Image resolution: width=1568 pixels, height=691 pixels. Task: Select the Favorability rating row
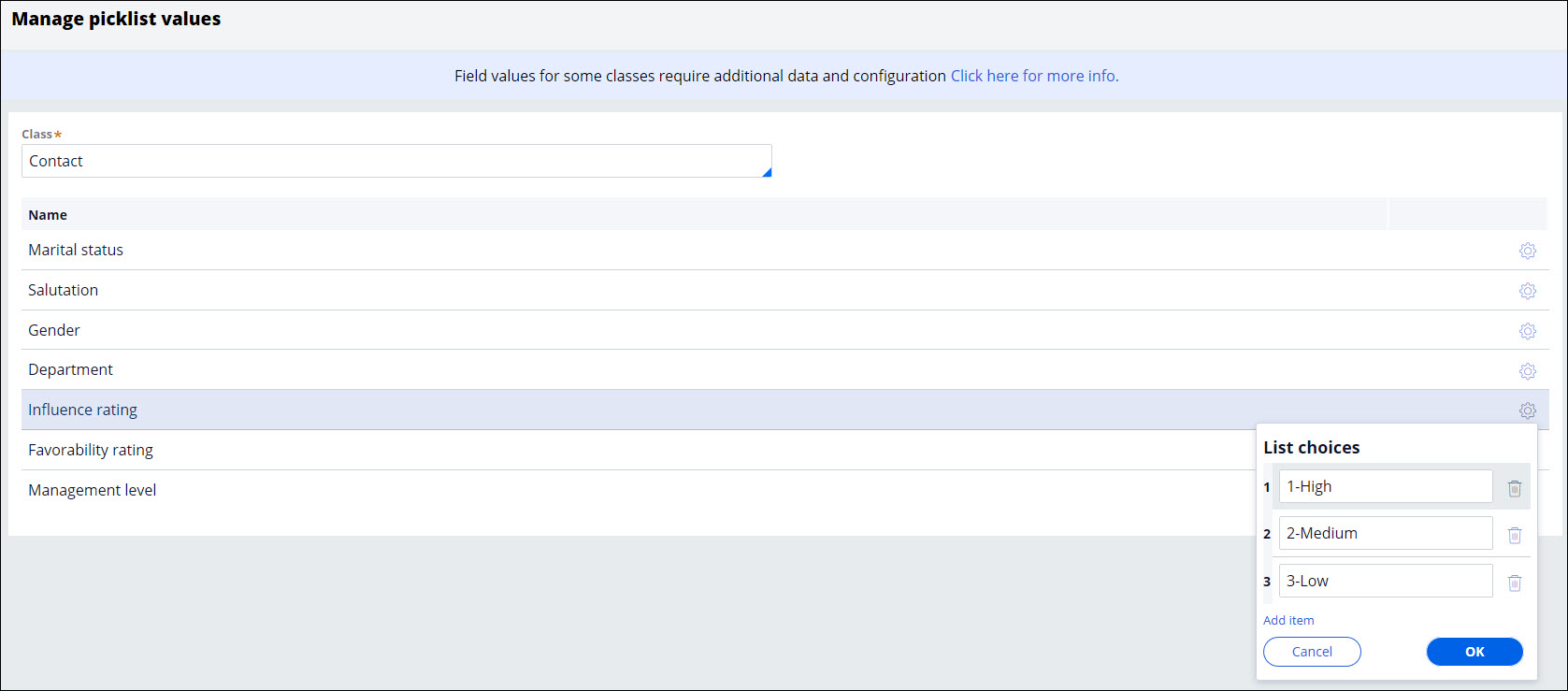(91, 450)
